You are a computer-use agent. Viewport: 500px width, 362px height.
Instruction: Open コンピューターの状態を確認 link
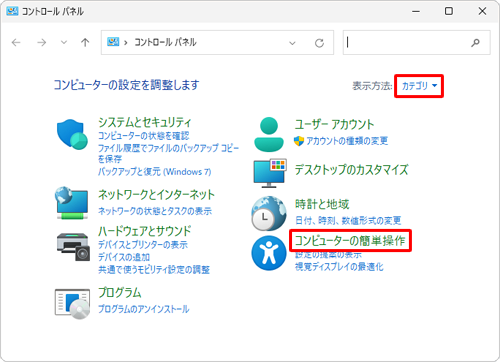pyautogui.click(x=144, y=136)
